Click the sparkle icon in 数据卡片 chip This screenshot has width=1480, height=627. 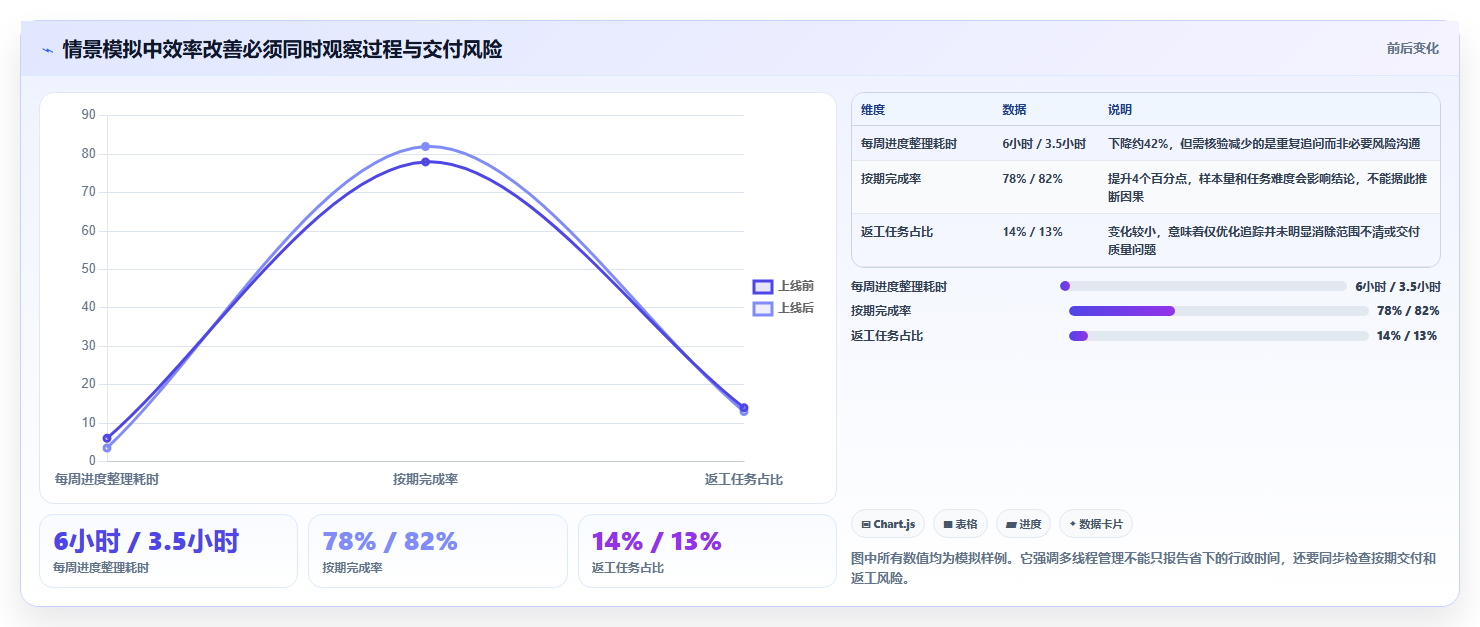1073,524
